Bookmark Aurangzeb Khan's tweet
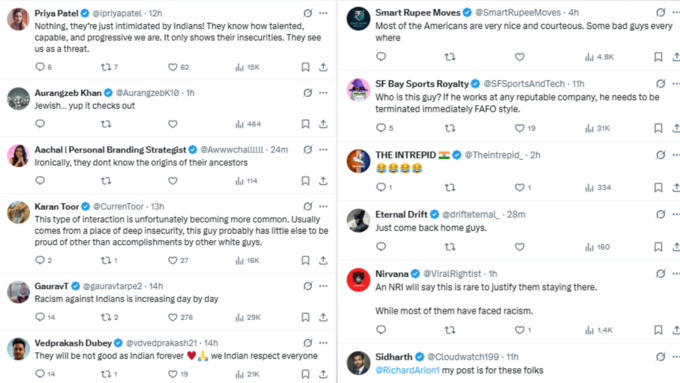680x383 pixels. tap(305, 124)
